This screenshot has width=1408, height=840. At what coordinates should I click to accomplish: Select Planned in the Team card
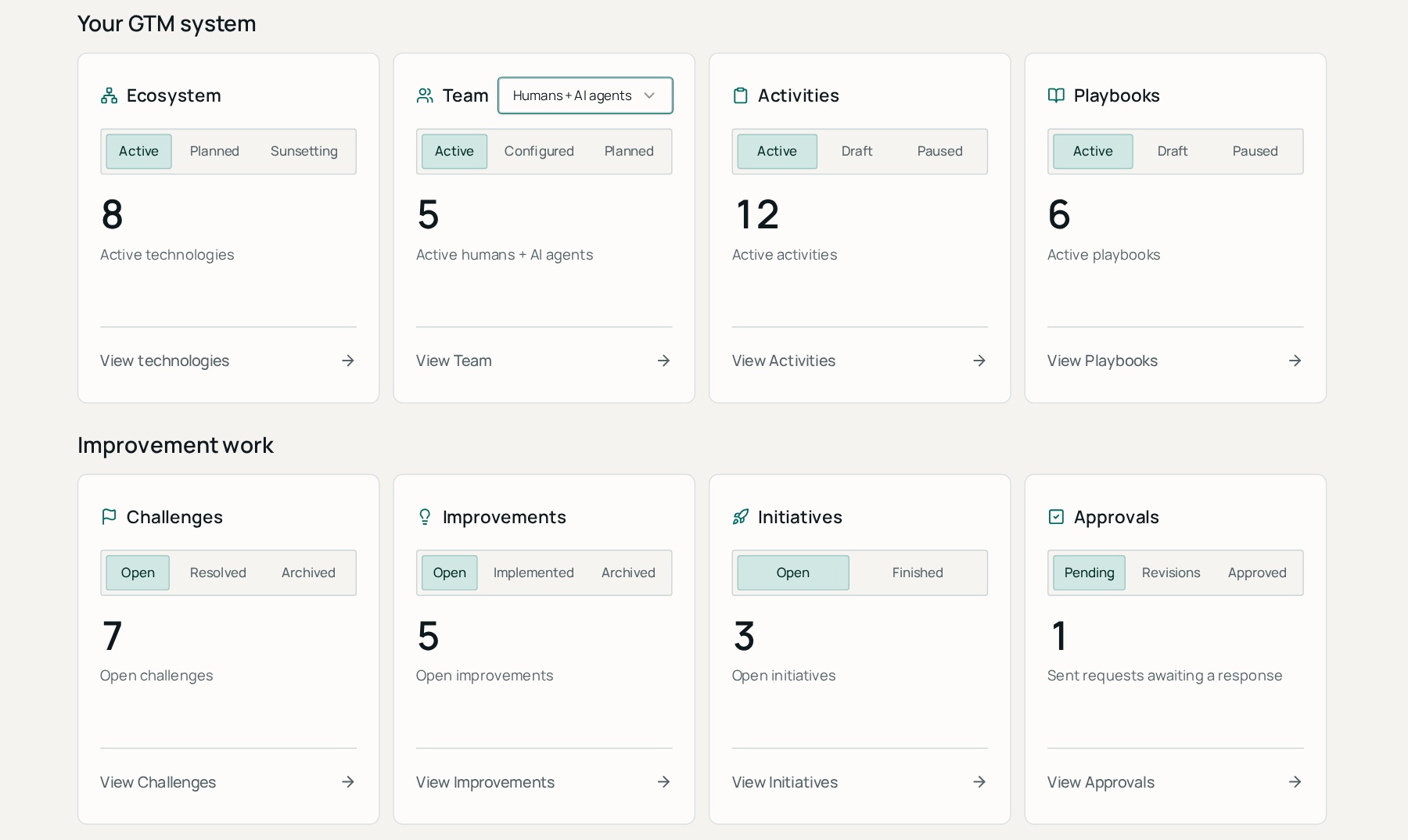629,152
